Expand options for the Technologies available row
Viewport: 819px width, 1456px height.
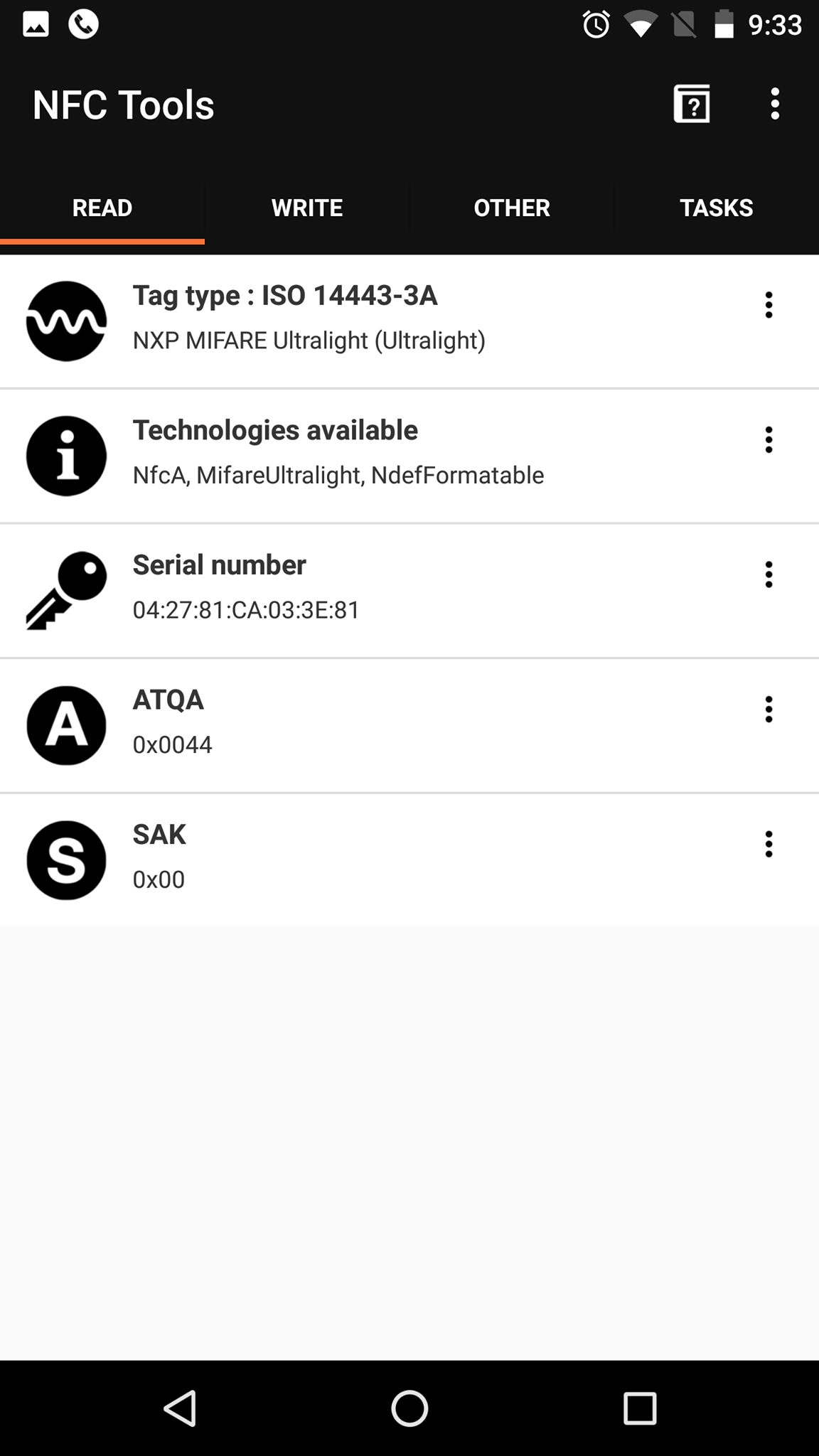(x=769, y=440)
